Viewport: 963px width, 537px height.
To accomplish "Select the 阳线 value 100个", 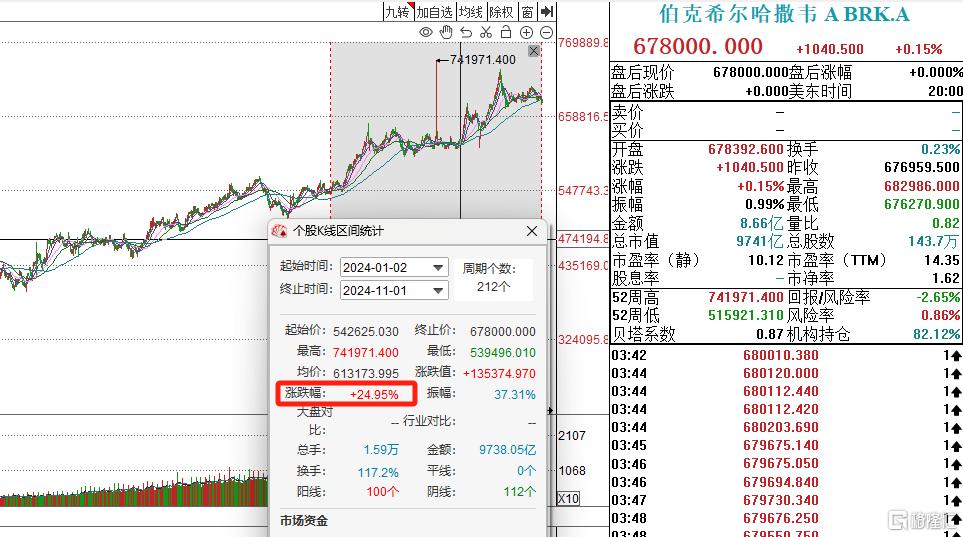I will 383,492.
